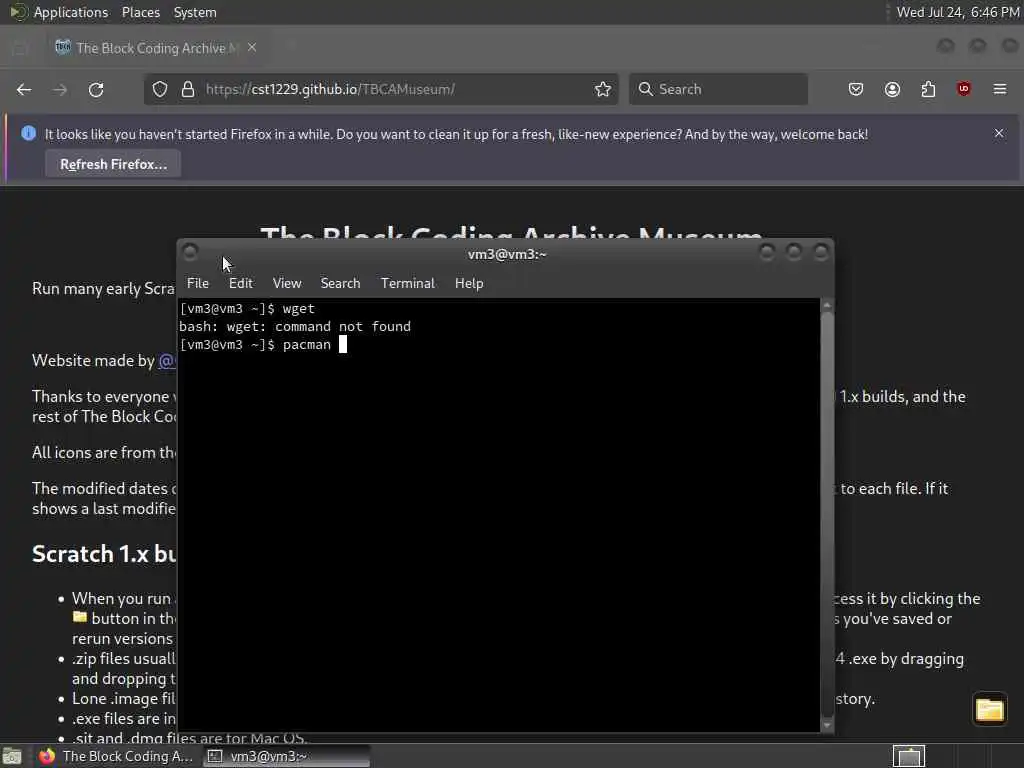1024x768 pixels.
Task: Click The Block Coding A... taskbar button
Action: [x=116, y=756]
